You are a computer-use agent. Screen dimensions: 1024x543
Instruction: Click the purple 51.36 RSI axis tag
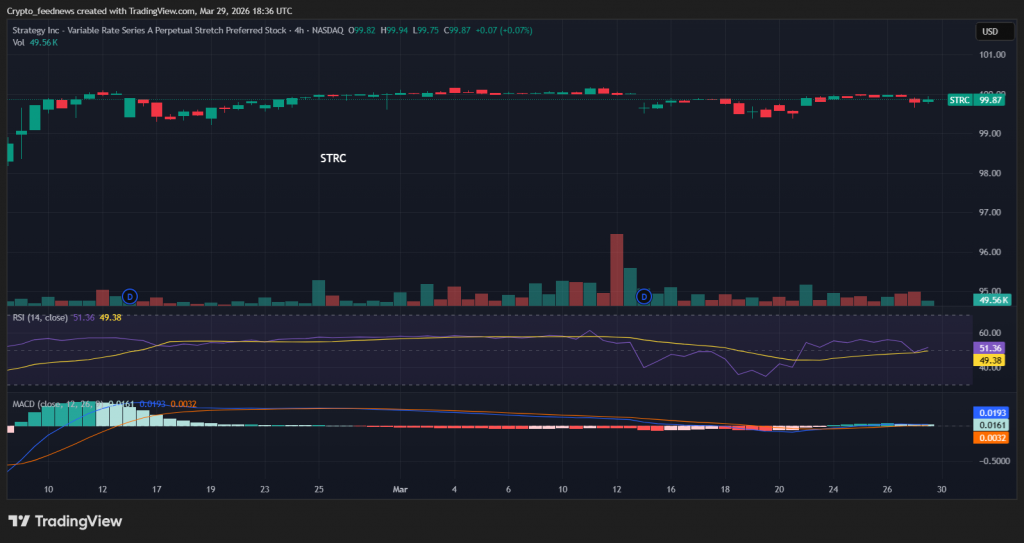(x=990, y=349)
